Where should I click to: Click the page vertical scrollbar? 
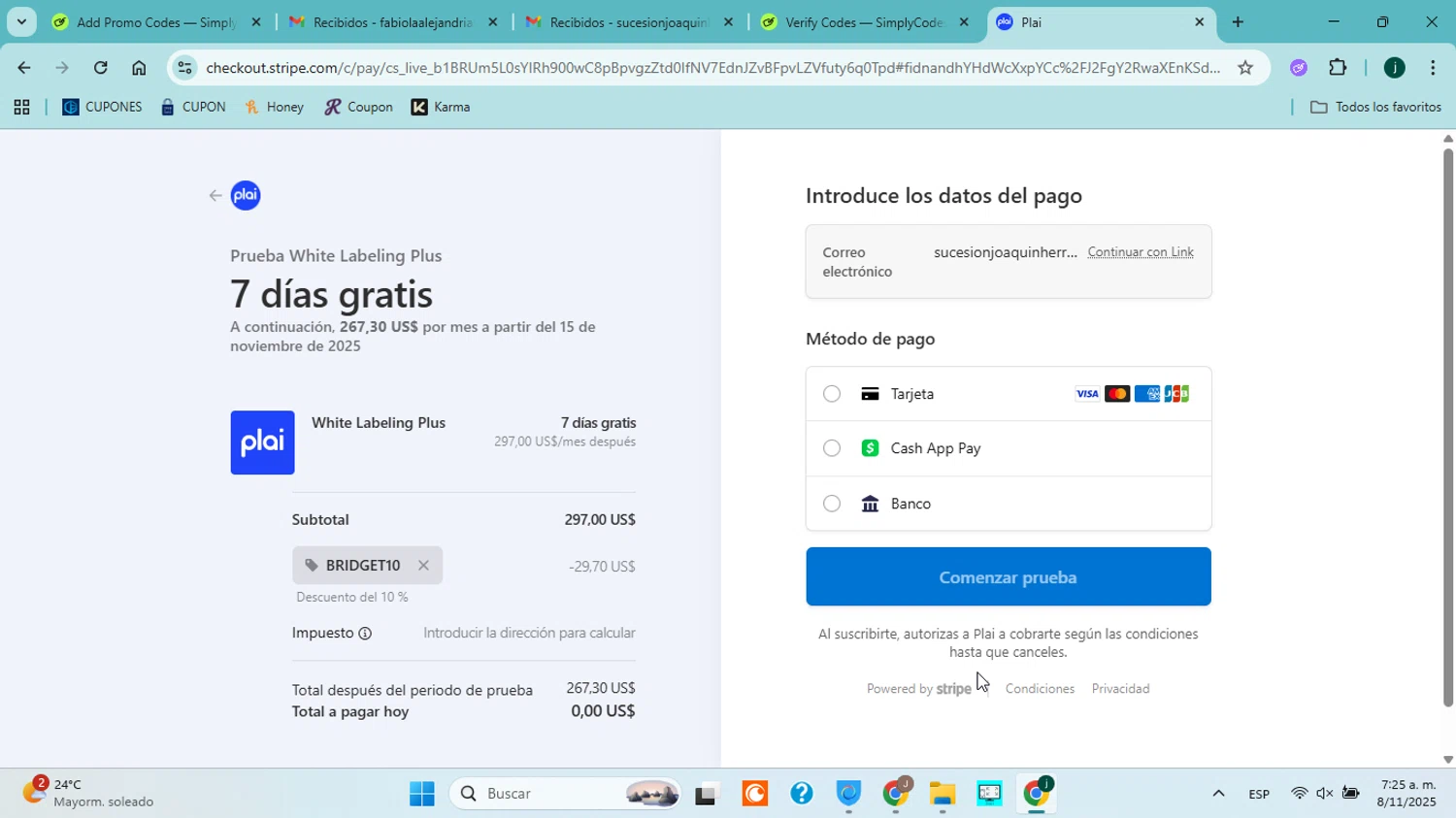(1448, 427)
